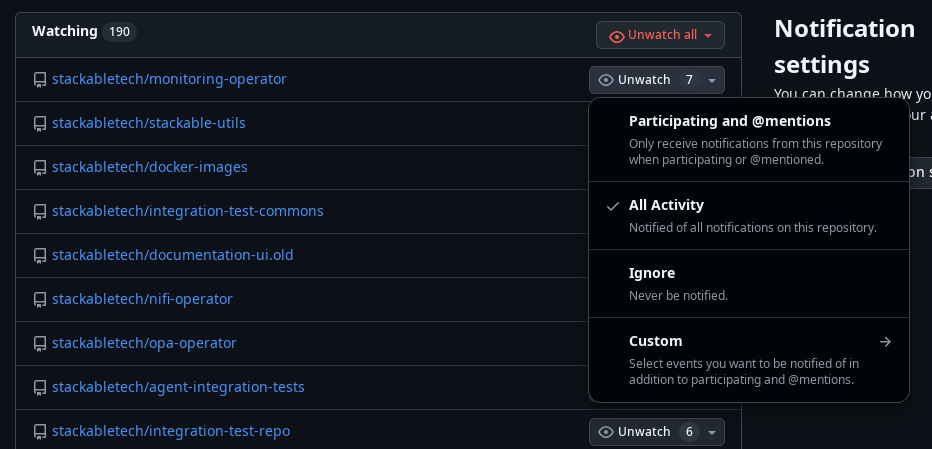Click the watcher count 7 badge
This screenshot has width=932, height=449.
pyautogui.click(x=689, y=80)
